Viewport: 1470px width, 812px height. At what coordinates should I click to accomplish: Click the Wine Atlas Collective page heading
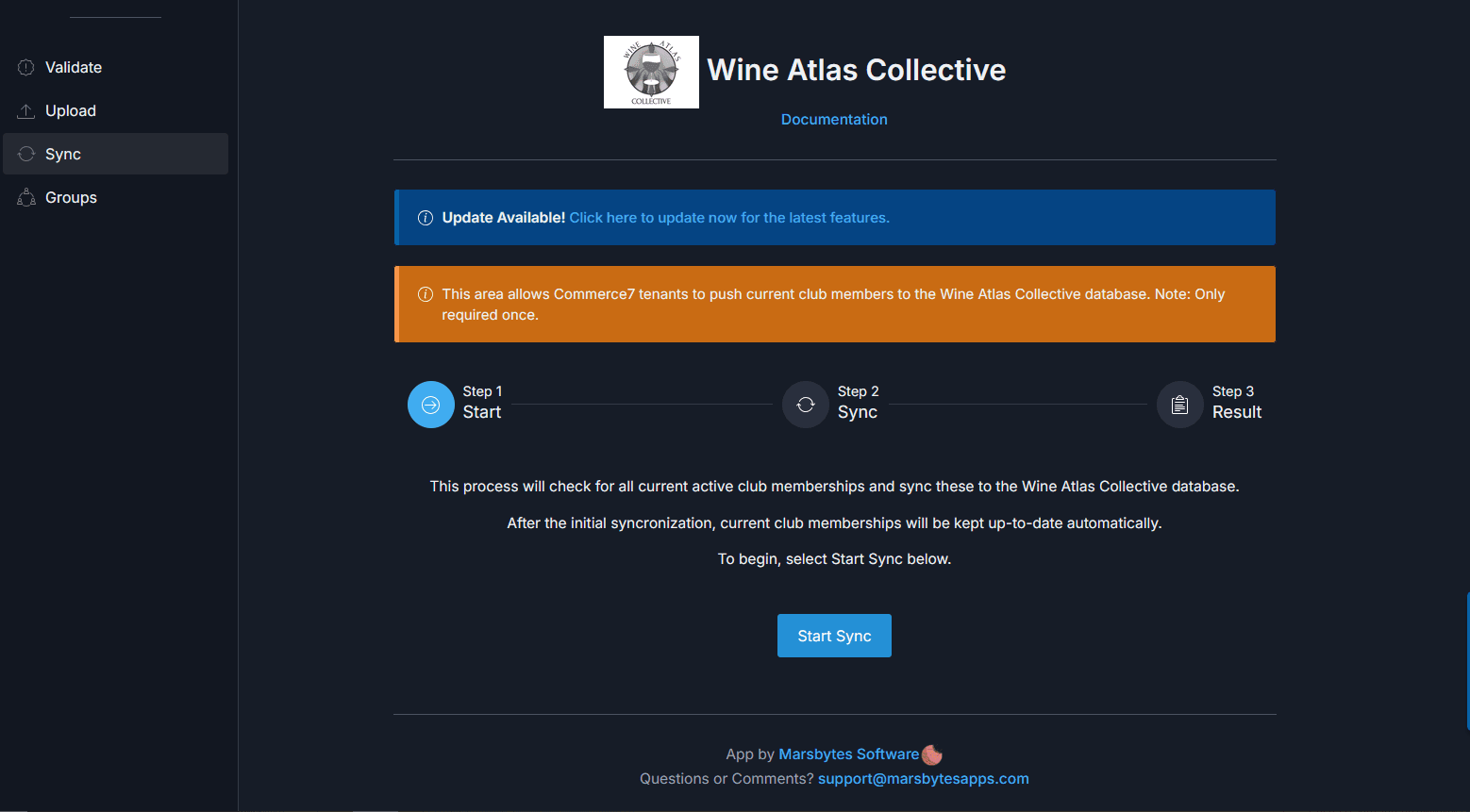click(x=856, y=70)
